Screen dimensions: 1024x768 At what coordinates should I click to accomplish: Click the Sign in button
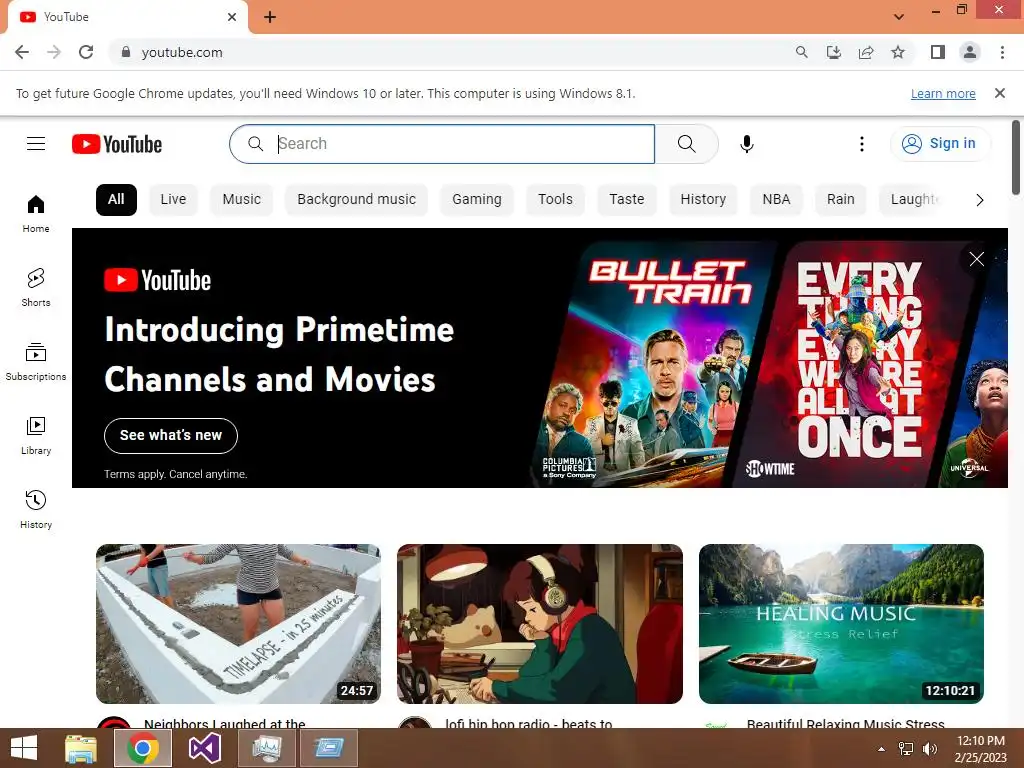[x=939, y=144]
